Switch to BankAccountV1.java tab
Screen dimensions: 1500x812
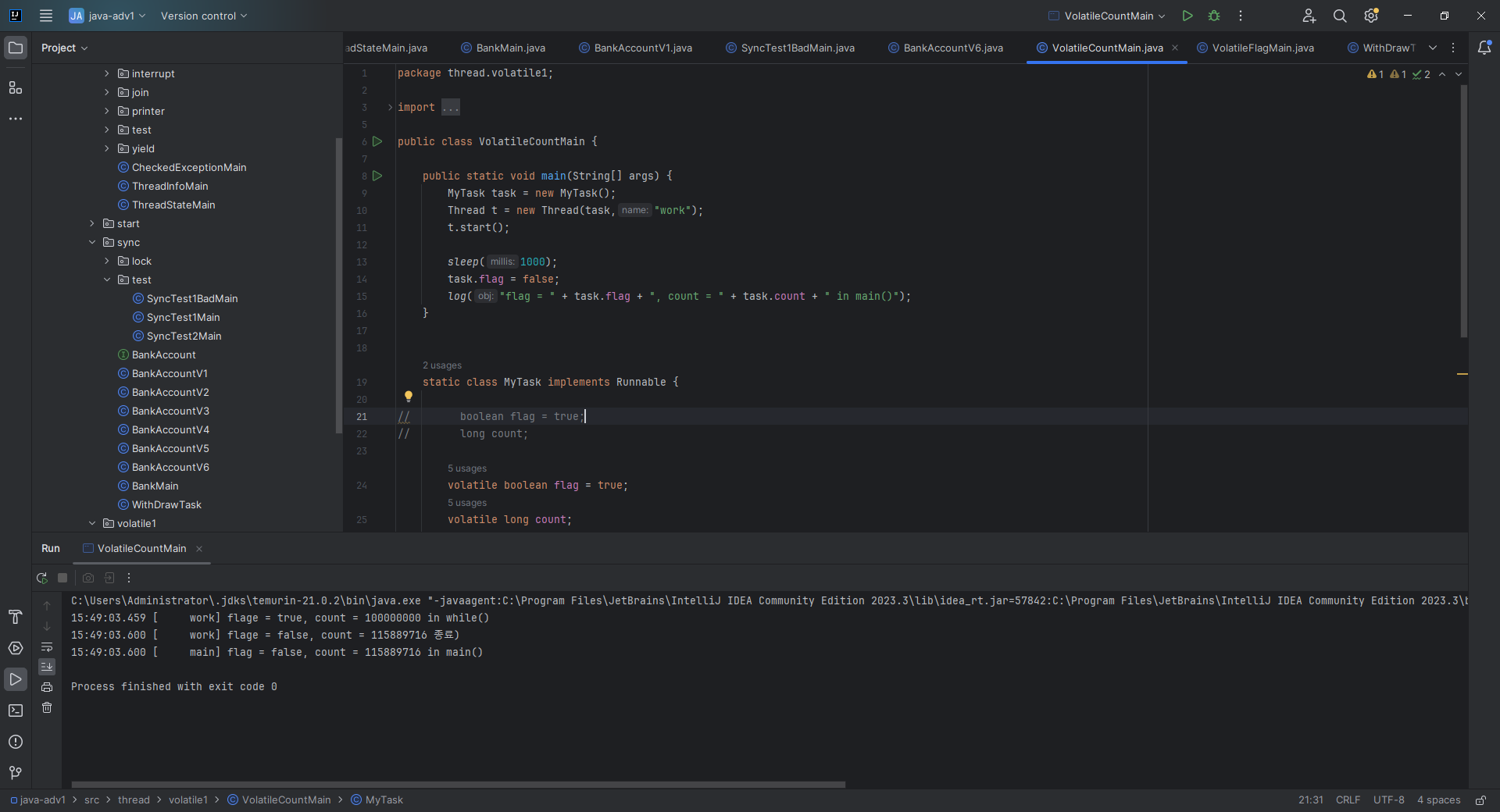[x=635, y=48]
